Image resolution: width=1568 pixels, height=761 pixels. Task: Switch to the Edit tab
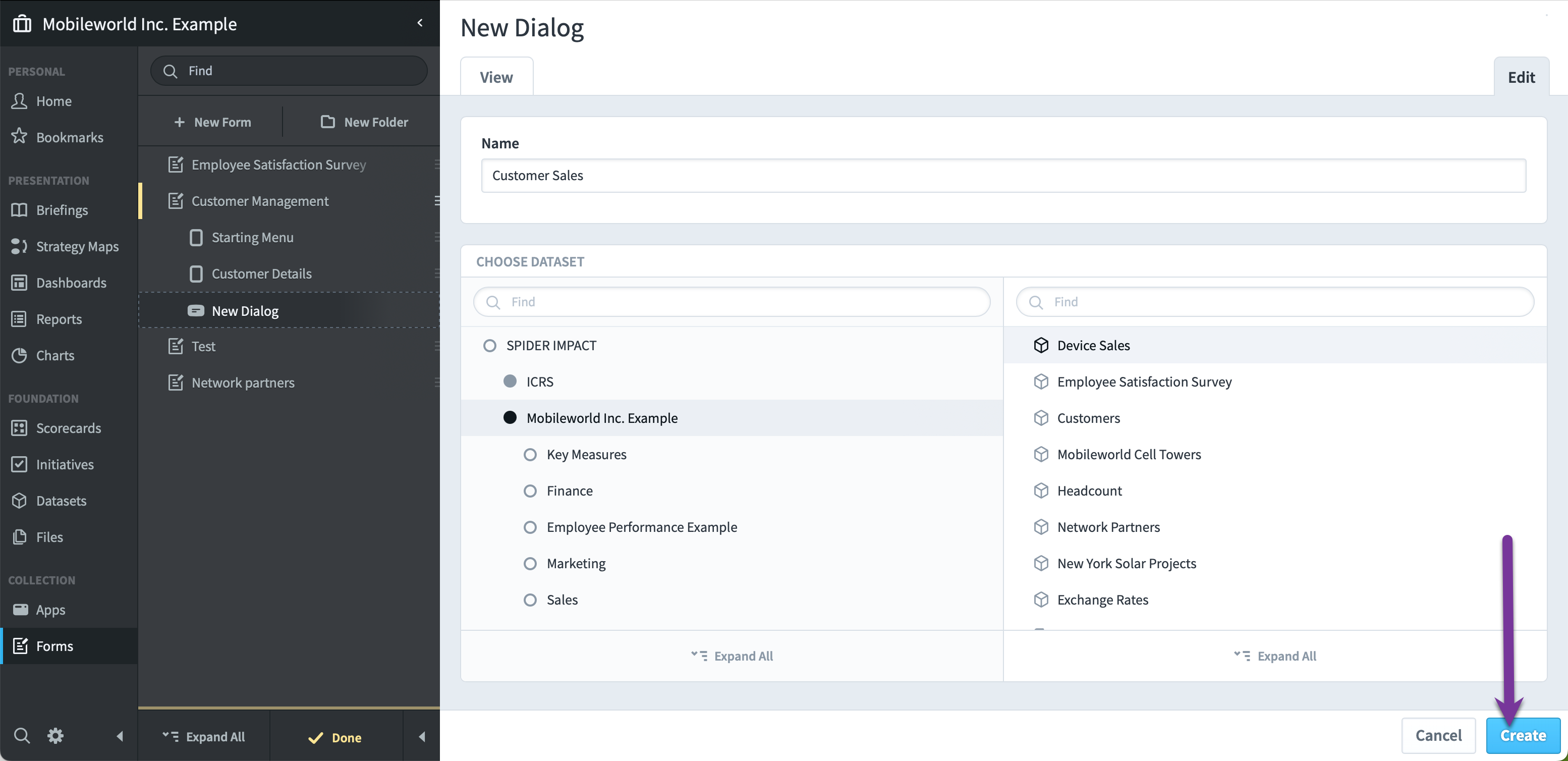pyautogui.click(x=1521, y=77)
